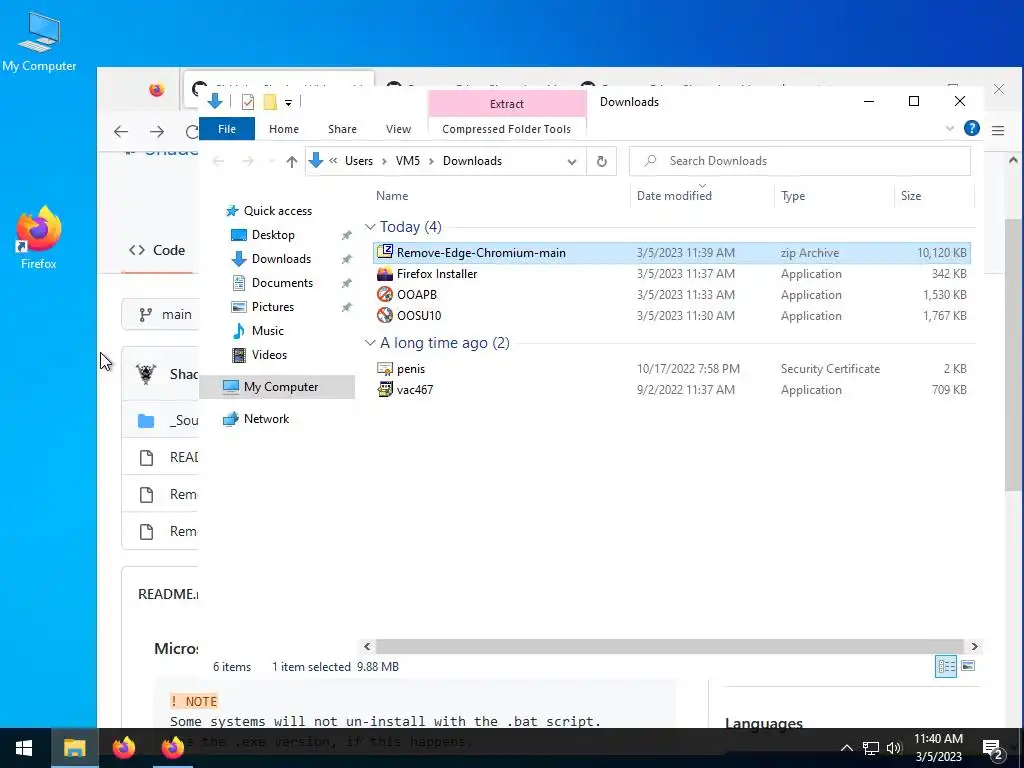Open the My Computer desktop icon
The height and width of the screenshot is (768, 1024).
click(x=39, y=42)
